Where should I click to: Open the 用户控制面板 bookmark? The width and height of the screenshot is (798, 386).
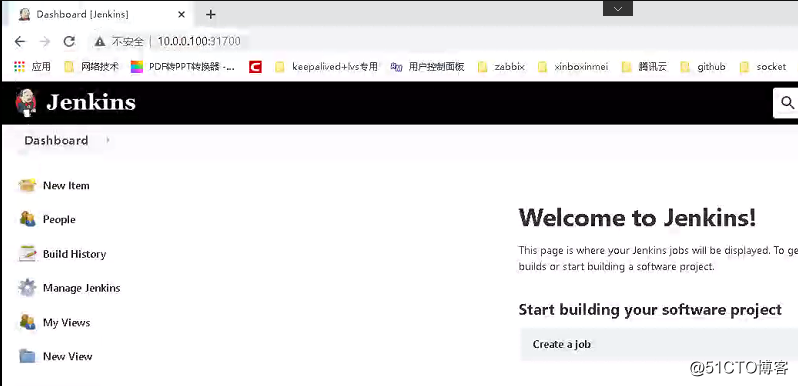(x=428, y=67)
